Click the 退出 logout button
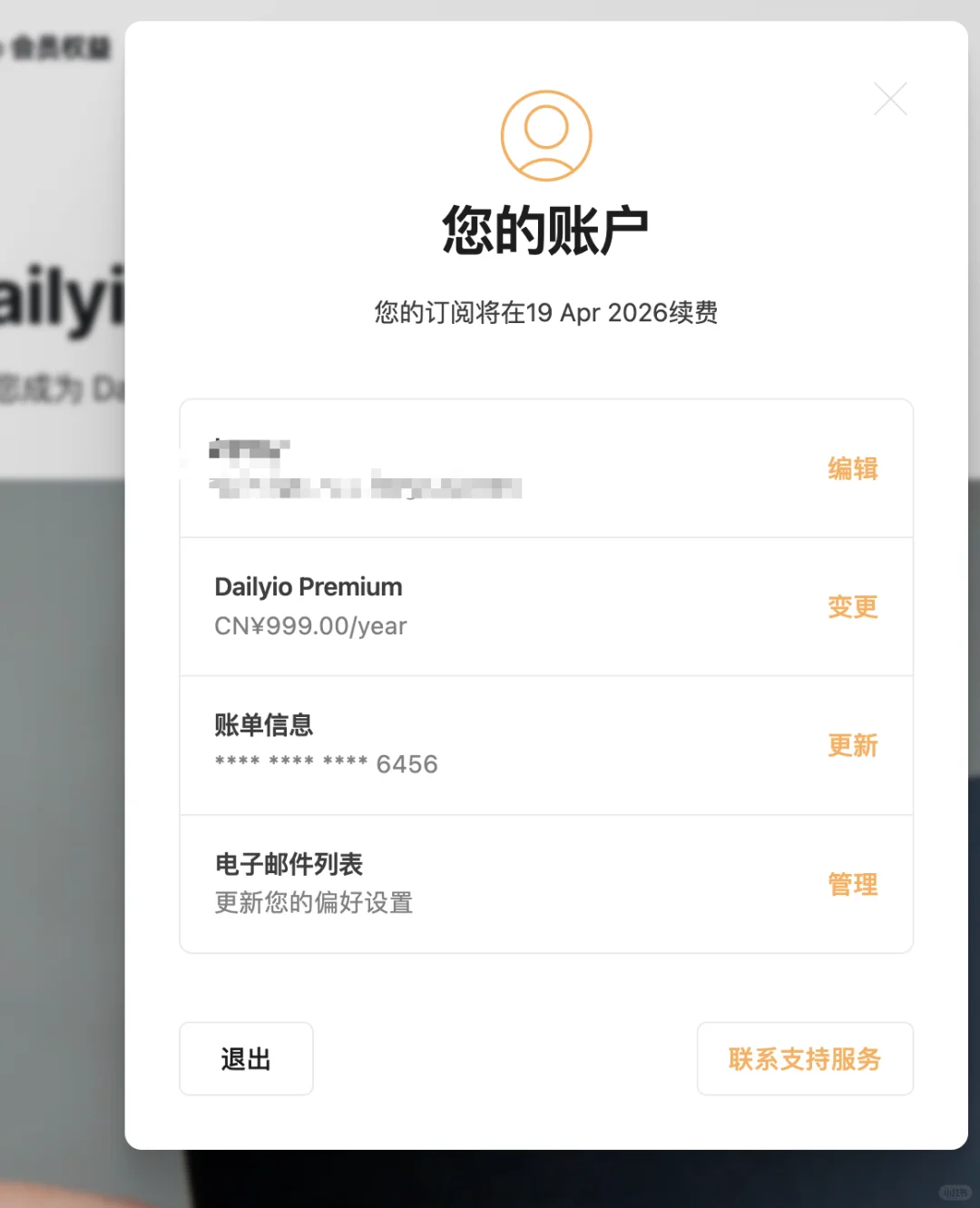The image size is (980, 1208). [246, 1058]
